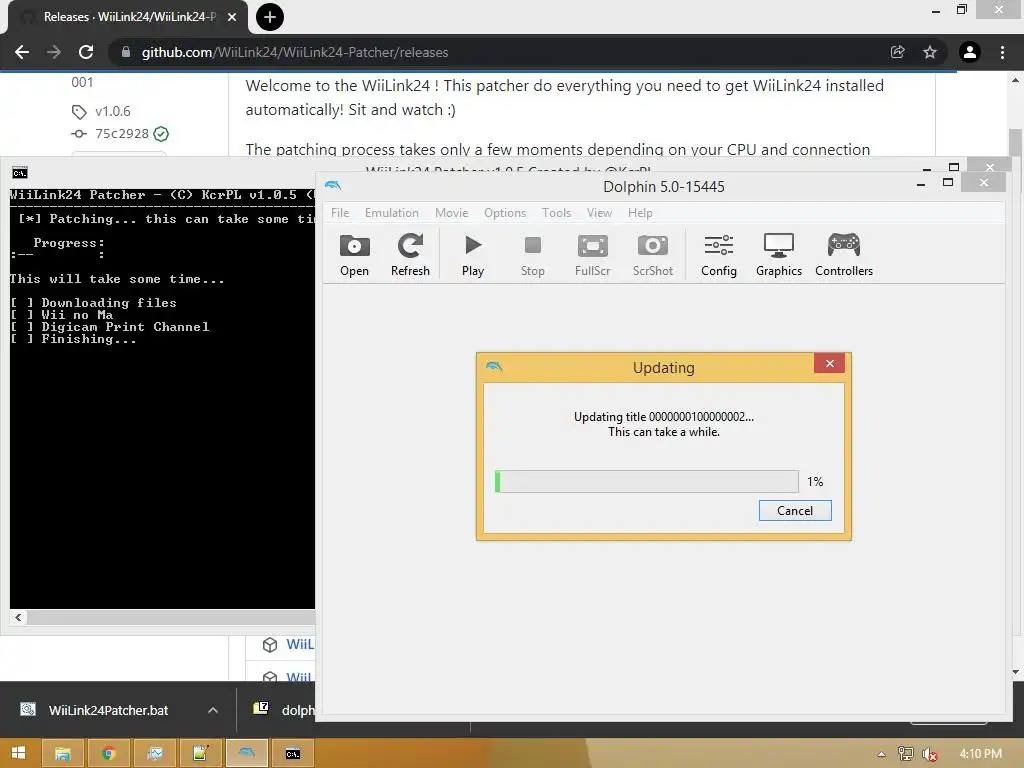Open File Explorer from taskbar

coord(63,753)
